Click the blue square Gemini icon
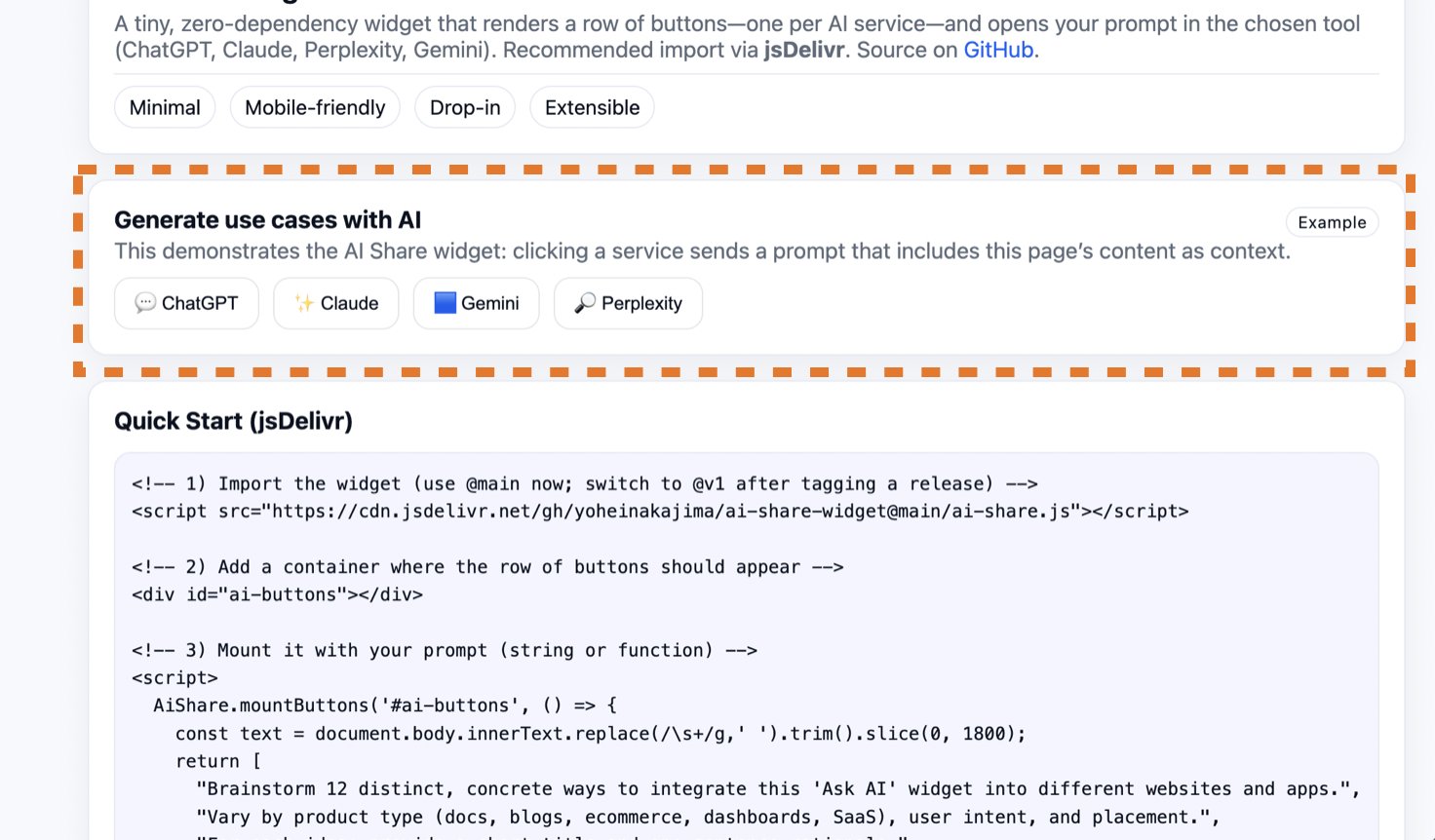 coord(445,303)
